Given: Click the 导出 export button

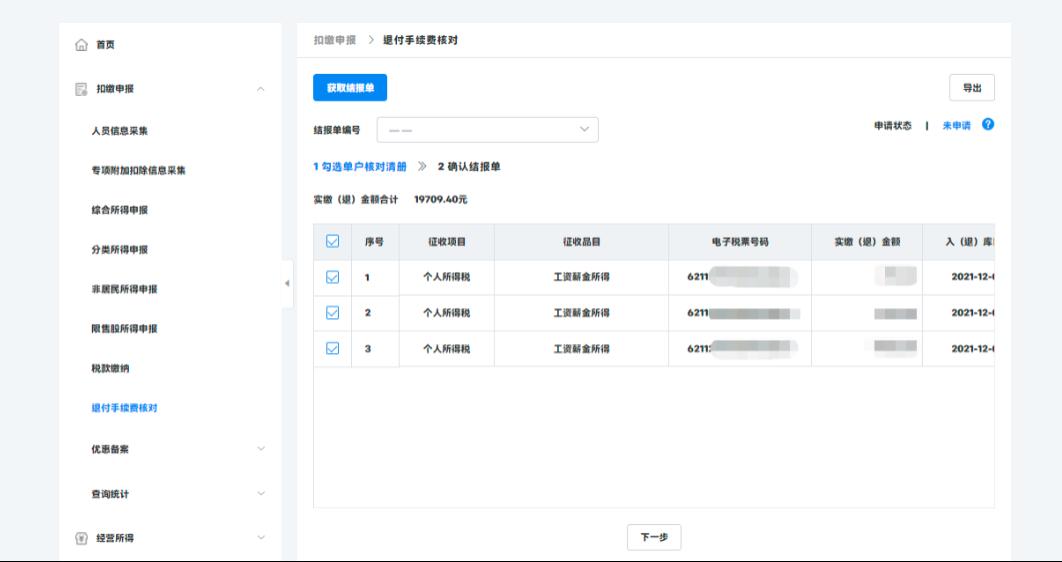Looking at the screenshot, I should [971, 88].
